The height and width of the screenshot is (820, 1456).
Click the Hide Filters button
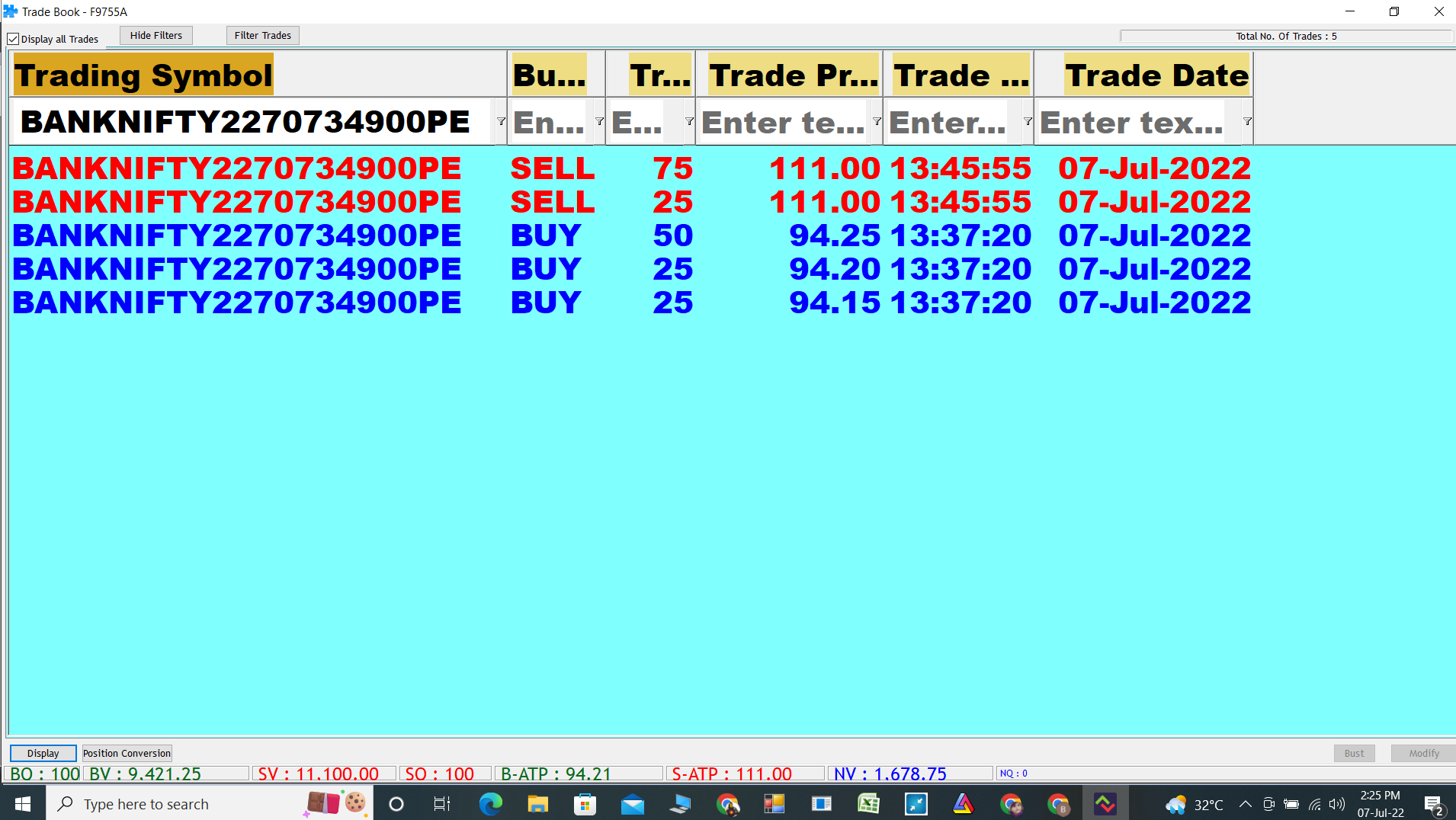tap(156, 36)
